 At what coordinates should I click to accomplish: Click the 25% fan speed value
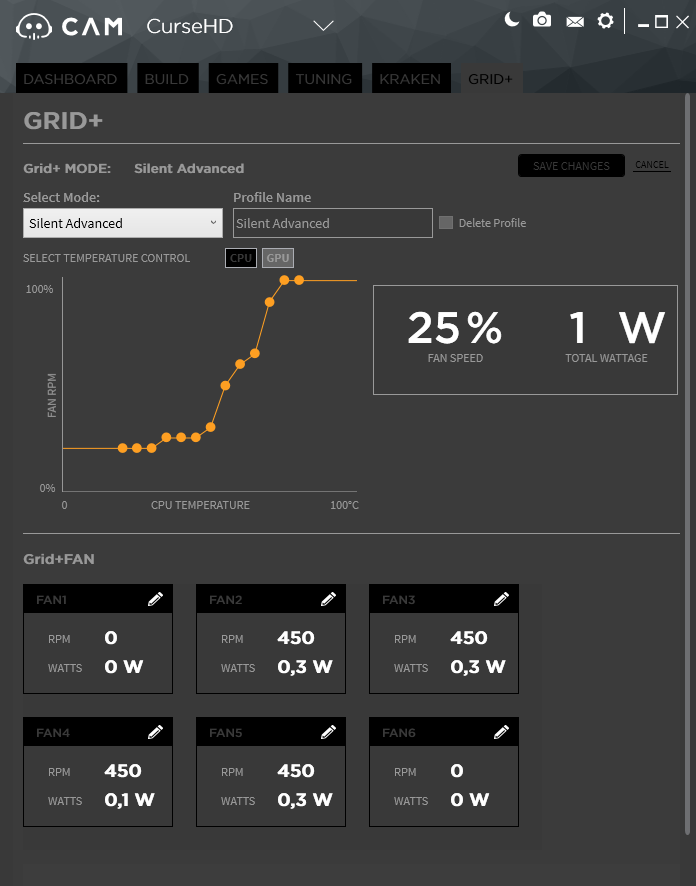[454, 328]
